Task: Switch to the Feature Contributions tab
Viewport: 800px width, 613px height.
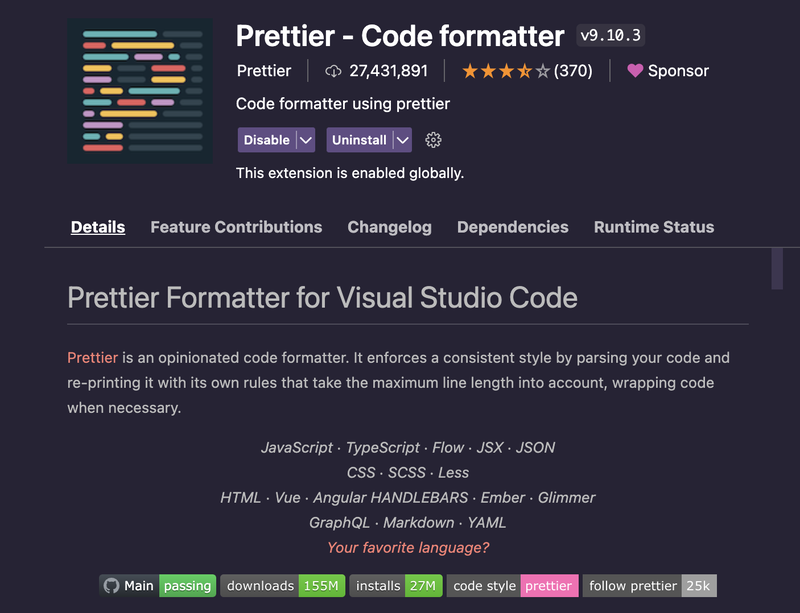Action: (x=236, y=227)
